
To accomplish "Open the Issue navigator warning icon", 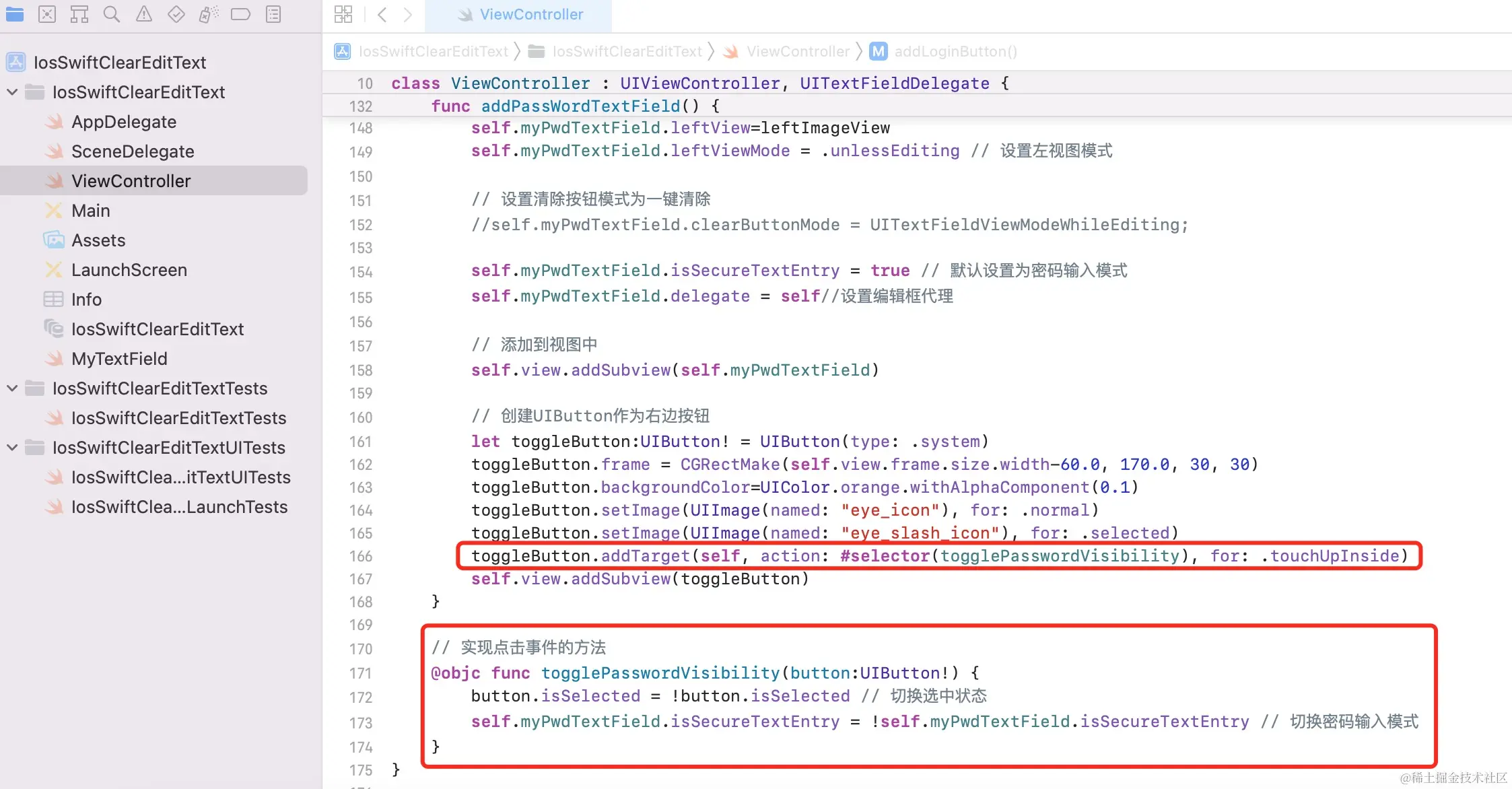I will pyautogui.click(x=144, y=14).
